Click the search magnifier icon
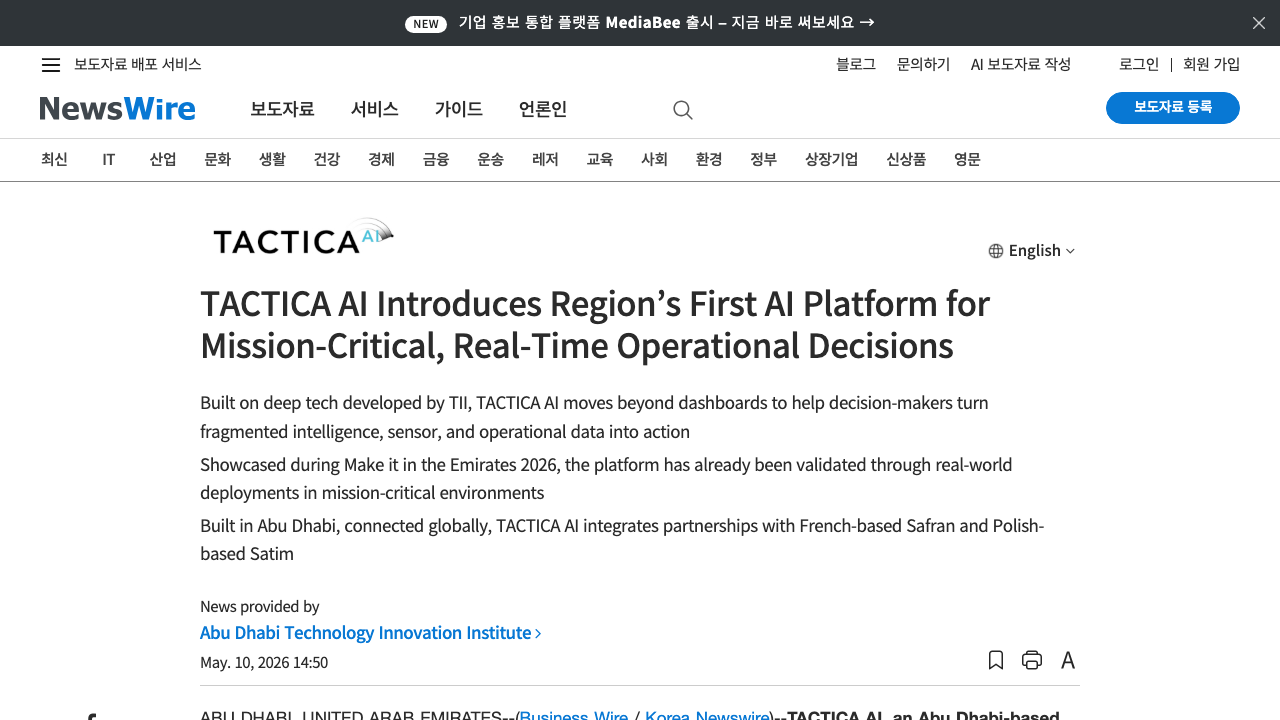 click(x=683, y=110)
